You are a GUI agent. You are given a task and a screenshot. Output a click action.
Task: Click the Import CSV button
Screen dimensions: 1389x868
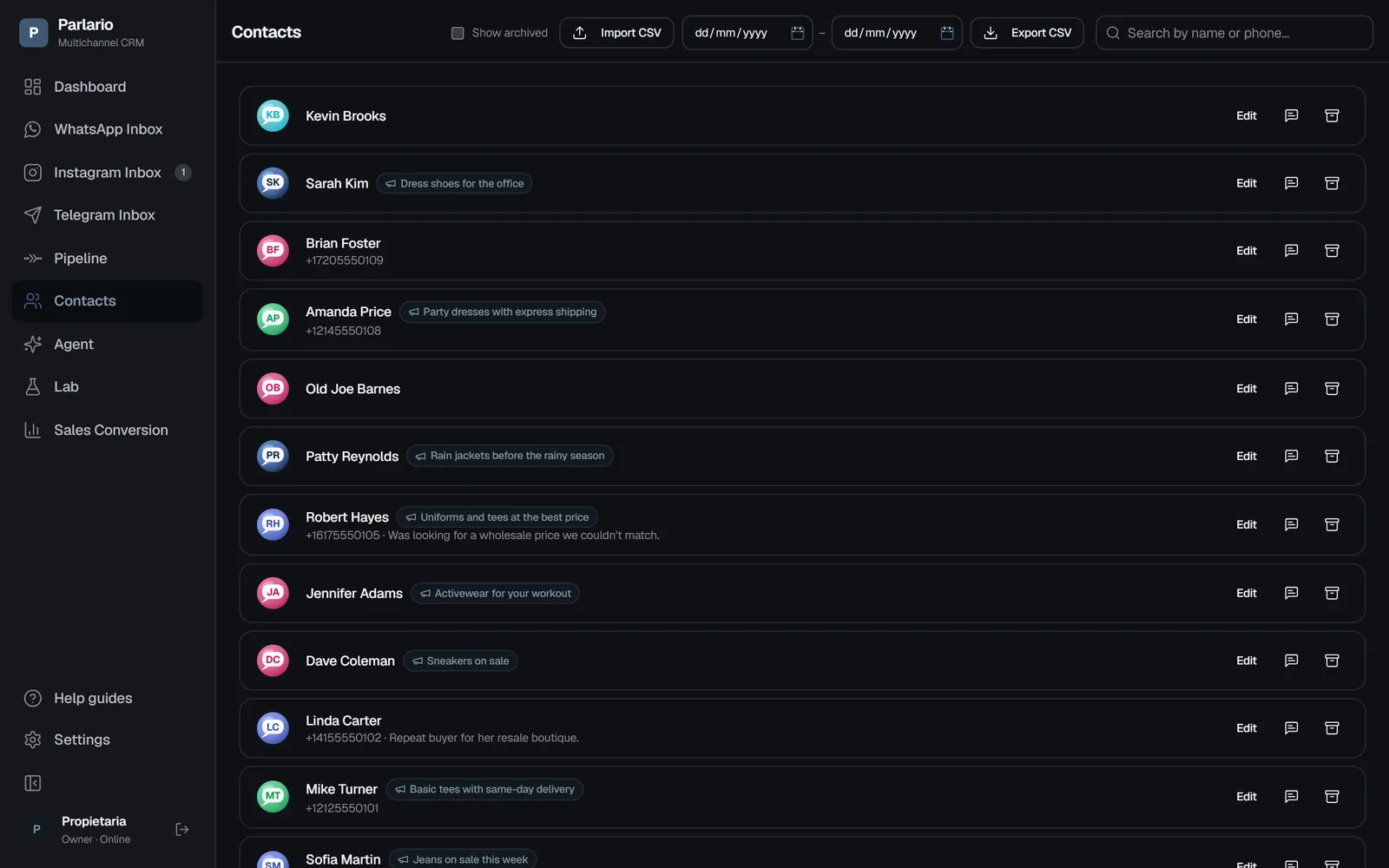click(616, 33)
